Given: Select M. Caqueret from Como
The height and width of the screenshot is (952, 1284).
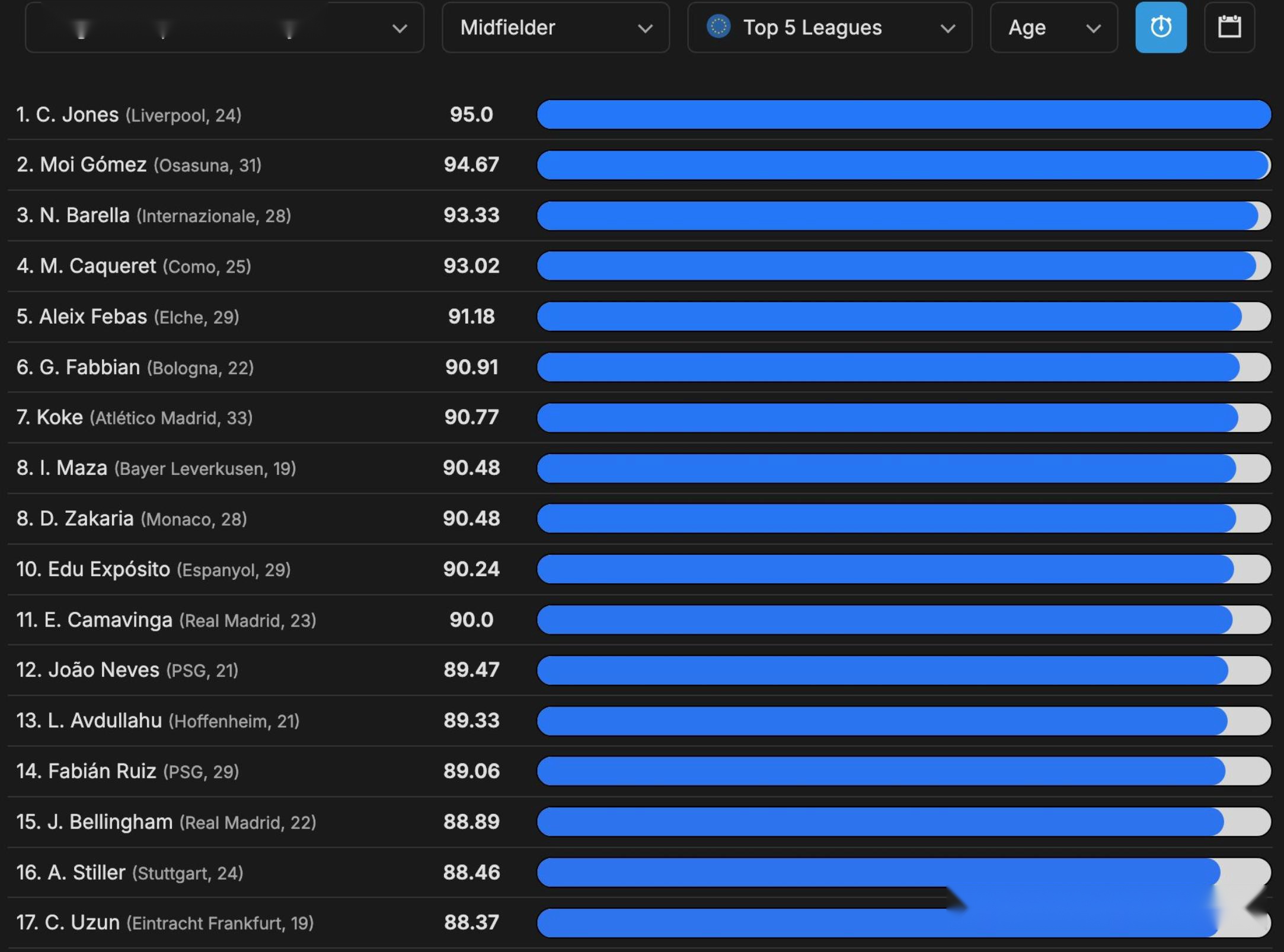Looking at the screenshot, I should click(x=133, y=266).
